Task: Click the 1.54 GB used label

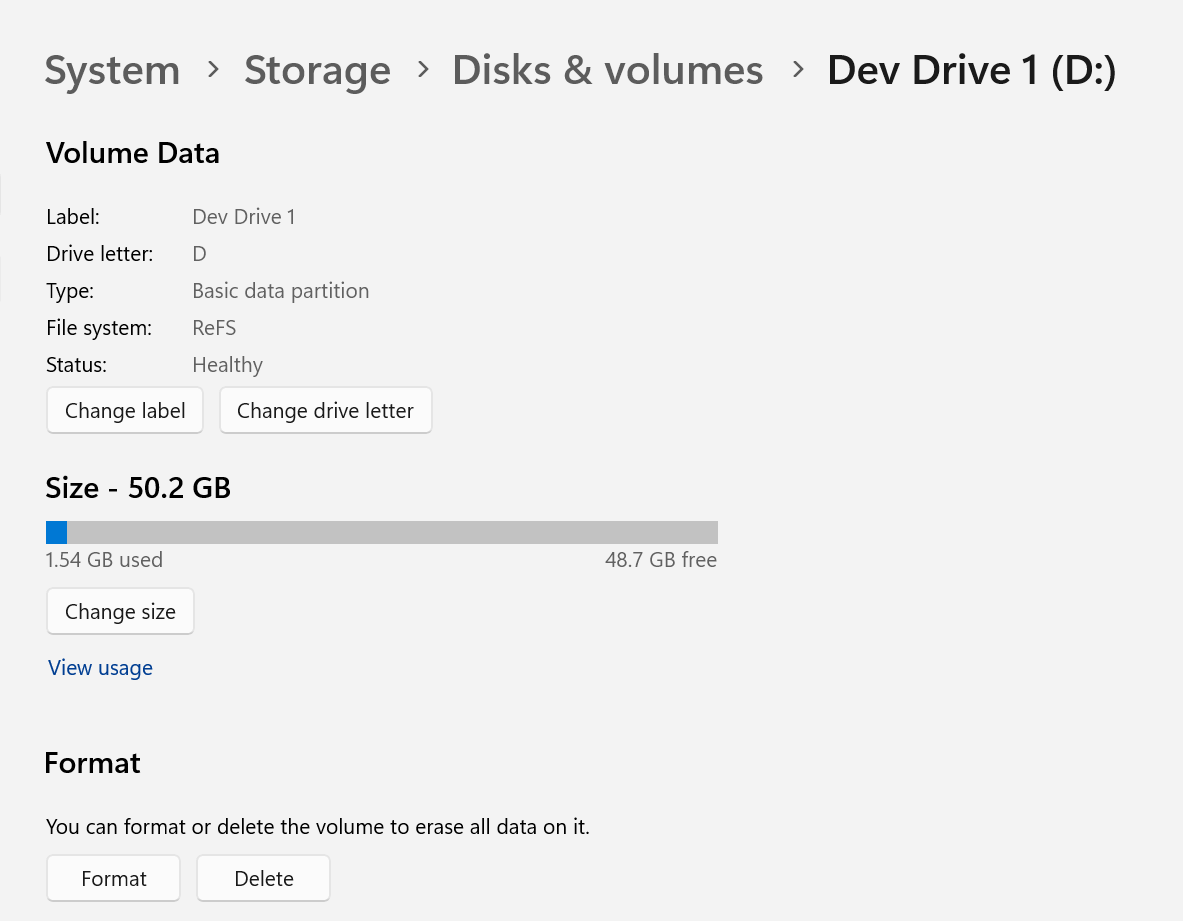Action: pyautogui.click(x=104, y=559)
